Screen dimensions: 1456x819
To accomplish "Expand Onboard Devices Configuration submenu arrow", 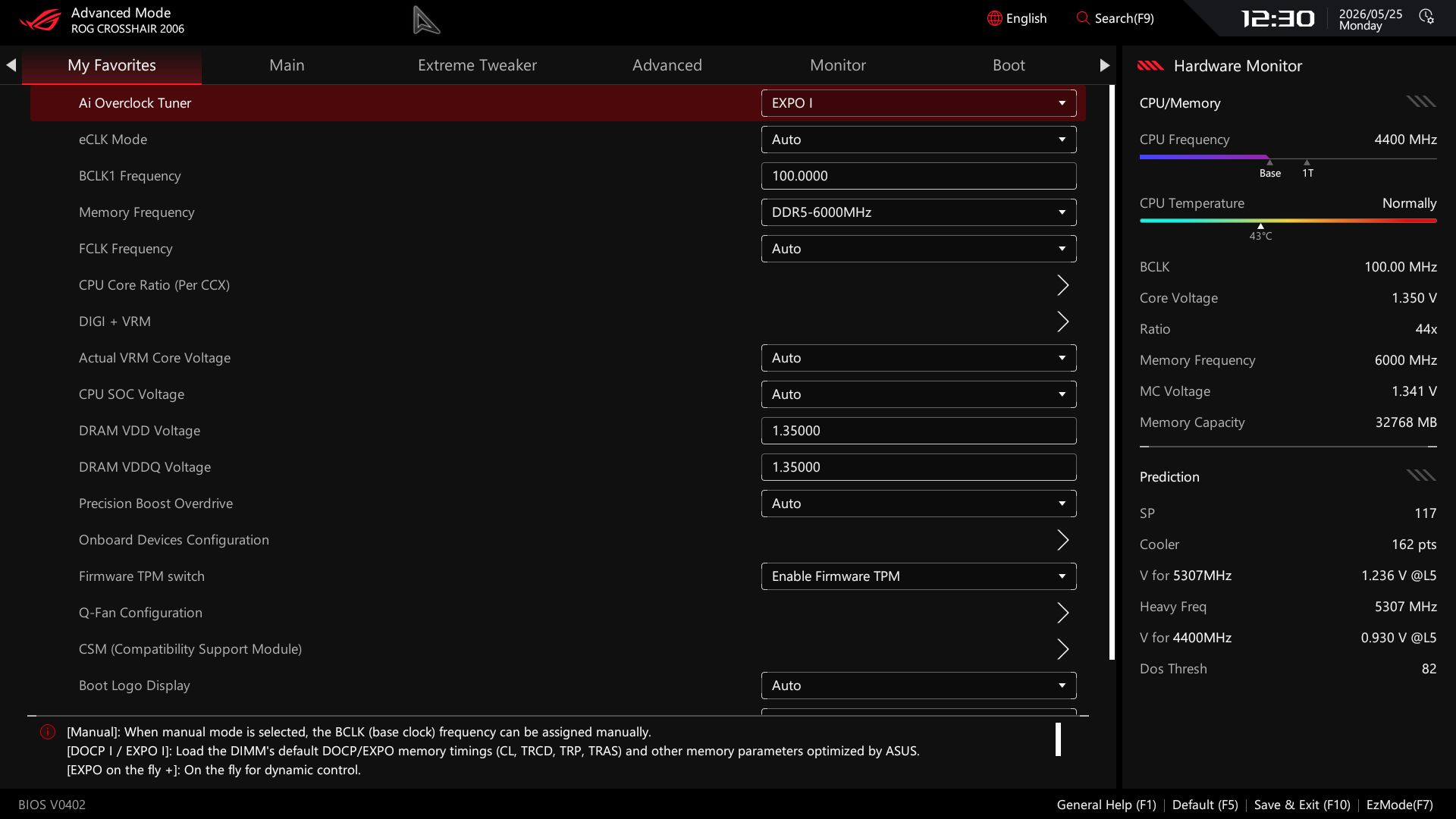I will coord(1063,540).
